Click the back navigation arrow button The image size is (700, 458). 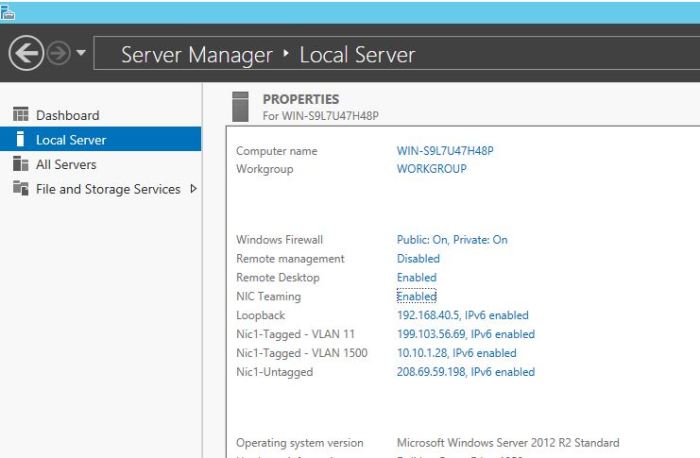[x=25, y=53]
